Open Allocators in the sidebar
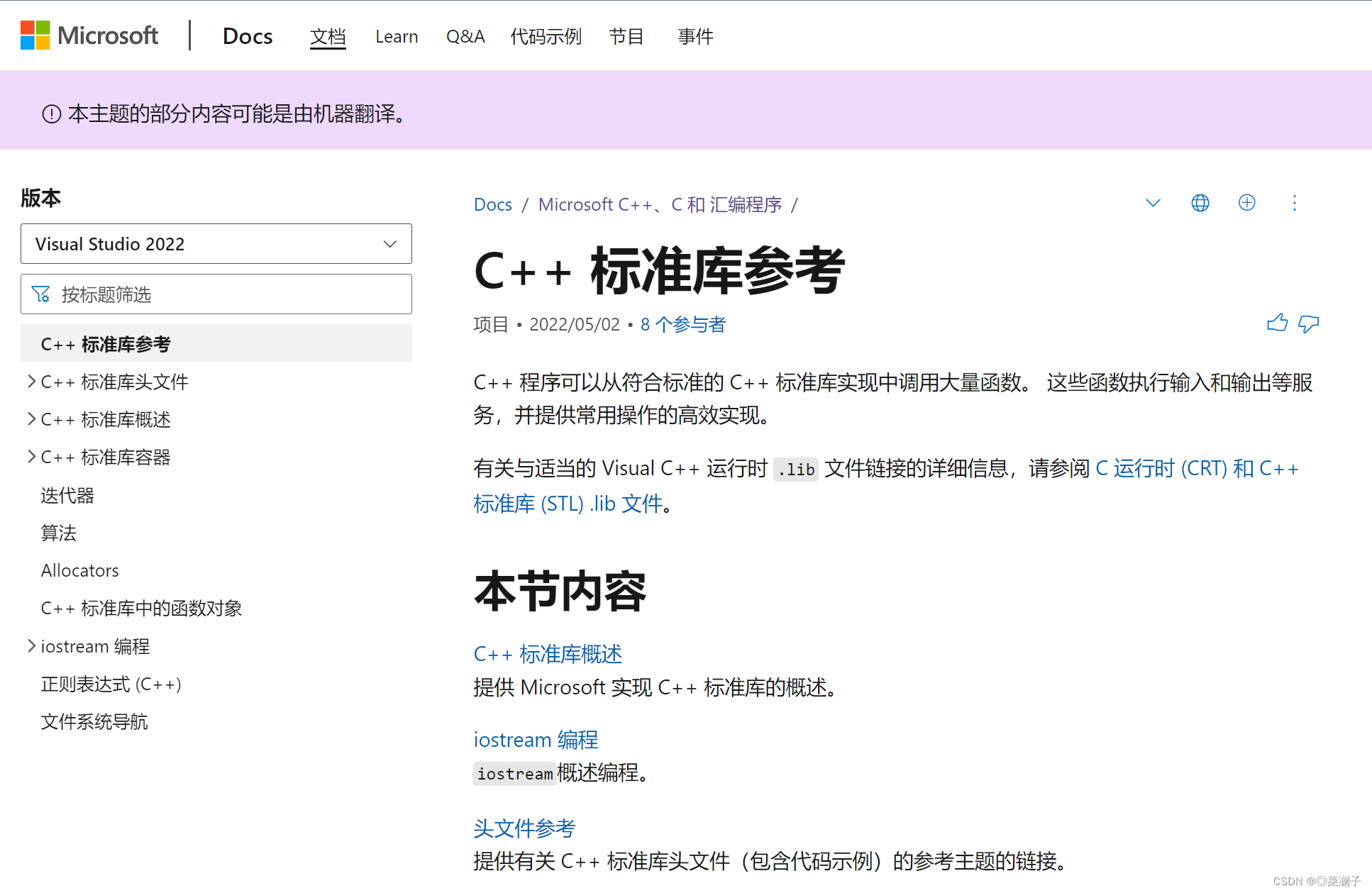The height and width of the screenshot is (893, 1372). click(80, 571)
